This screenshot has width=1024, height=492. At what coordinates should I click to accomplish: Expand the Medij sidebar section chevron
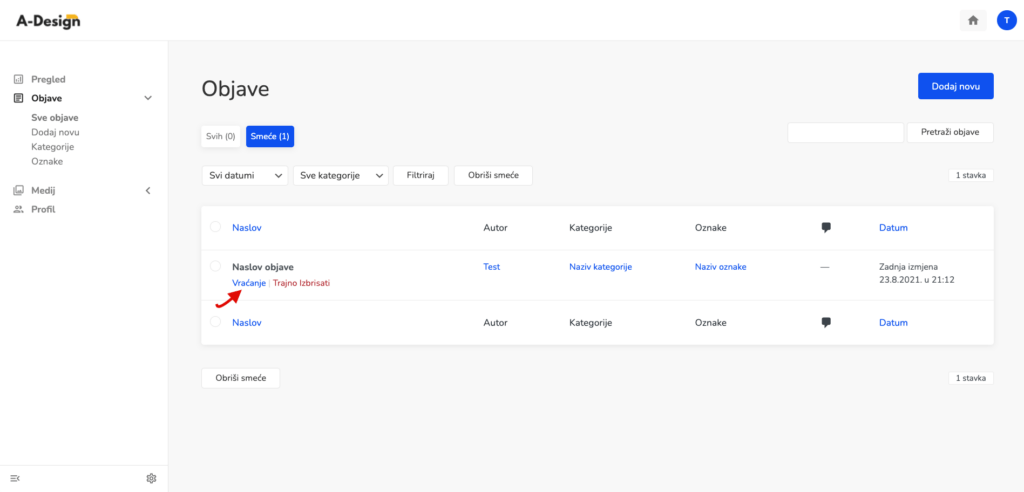click(x=148, y=191)
